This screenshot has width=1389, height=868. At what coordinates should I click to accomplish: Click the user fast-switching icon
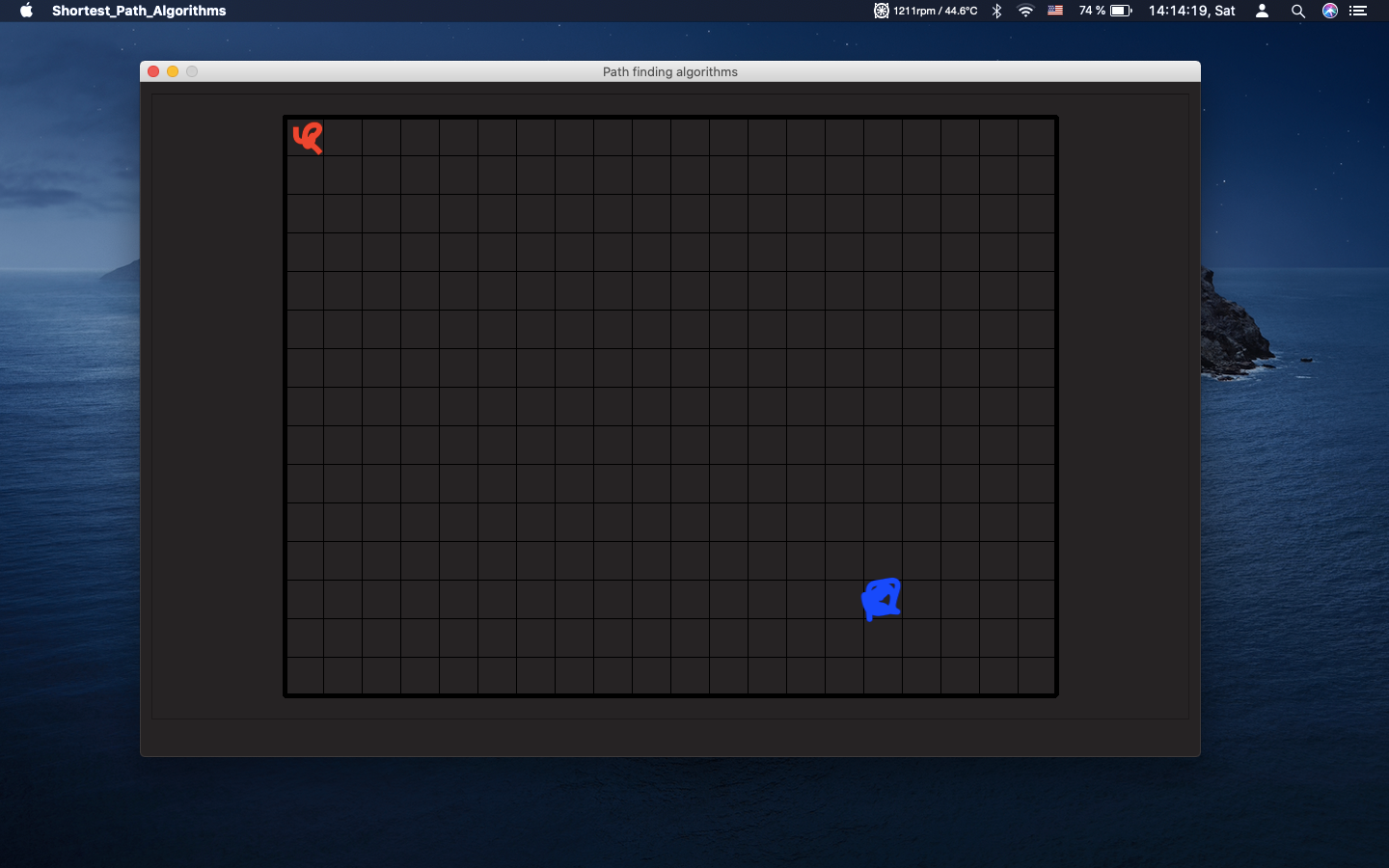click(1262, 11)
